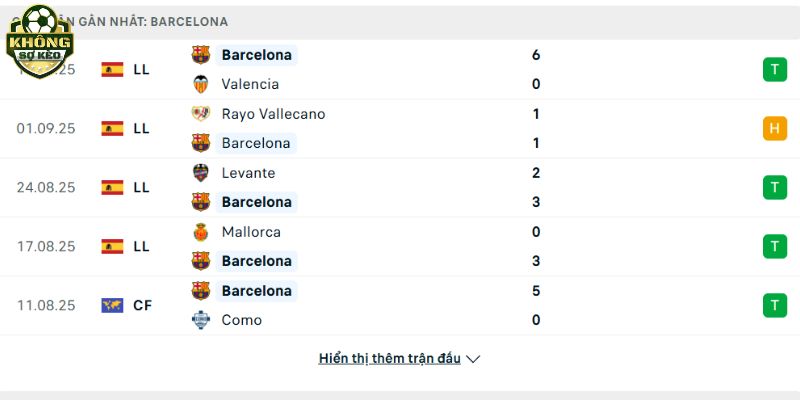Click the green T badge for the Valencia match
This screenshot has height=400, width=800.
(x=774, y=69)
